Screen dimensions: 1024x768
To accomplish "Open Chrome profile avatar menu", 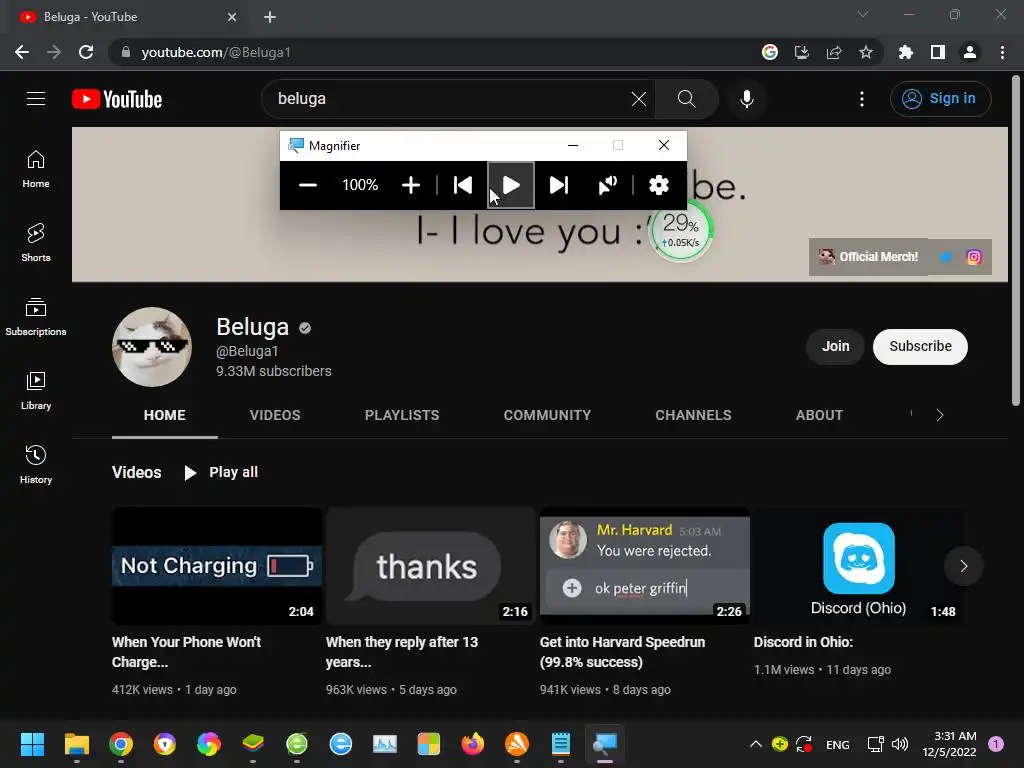I will (970, 52).
